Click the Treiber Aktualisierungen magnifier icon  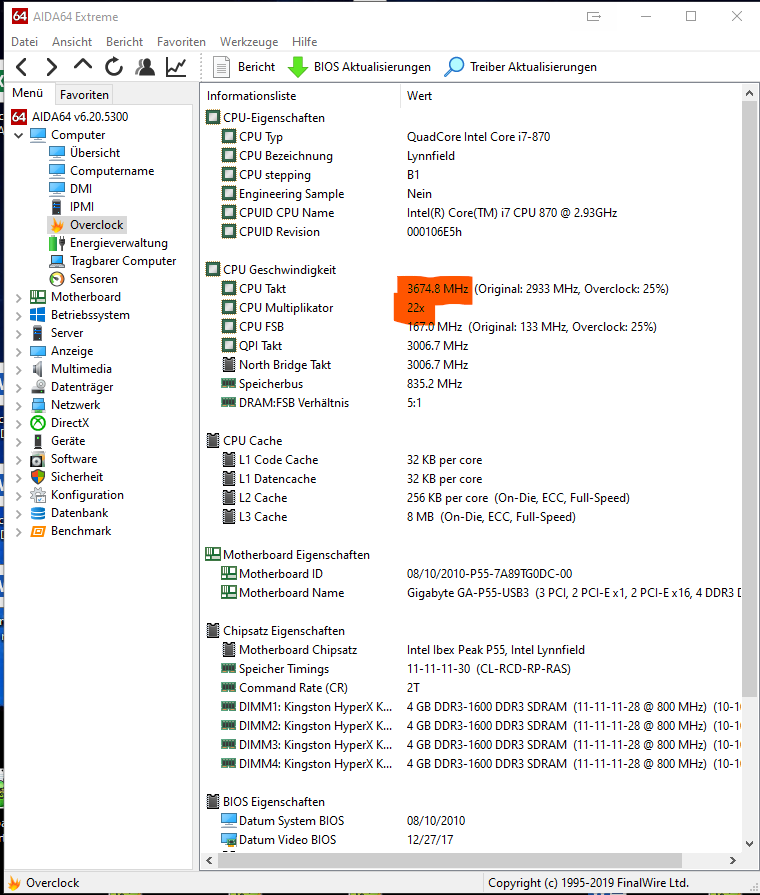pos(454,67)
